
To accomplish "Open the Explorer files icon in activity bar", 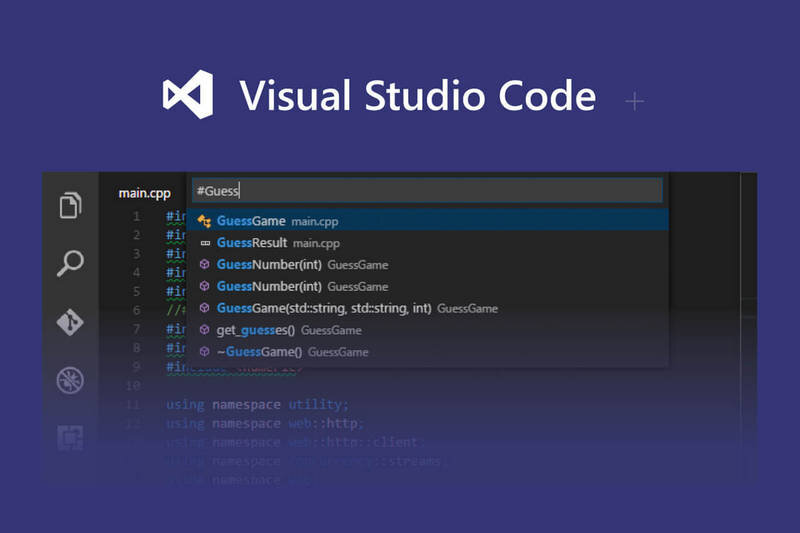I will coord(70,205).
